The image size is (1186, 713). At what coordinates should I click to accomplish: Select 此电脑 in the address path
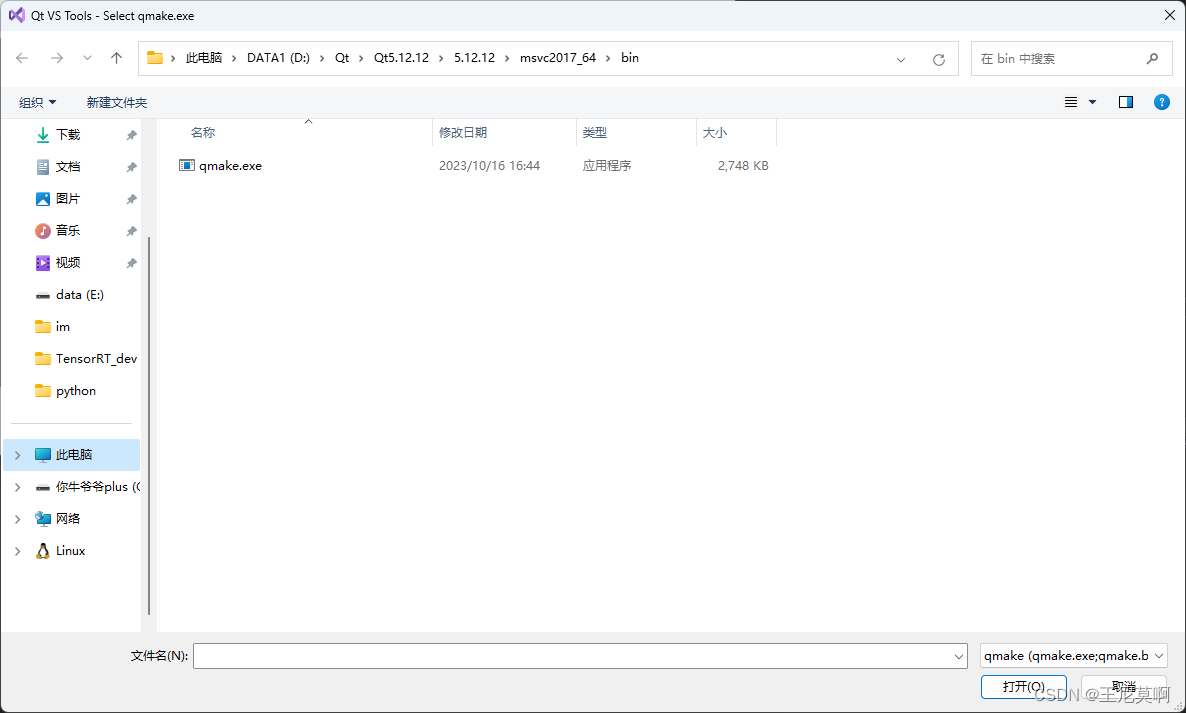tap(204, 57)
